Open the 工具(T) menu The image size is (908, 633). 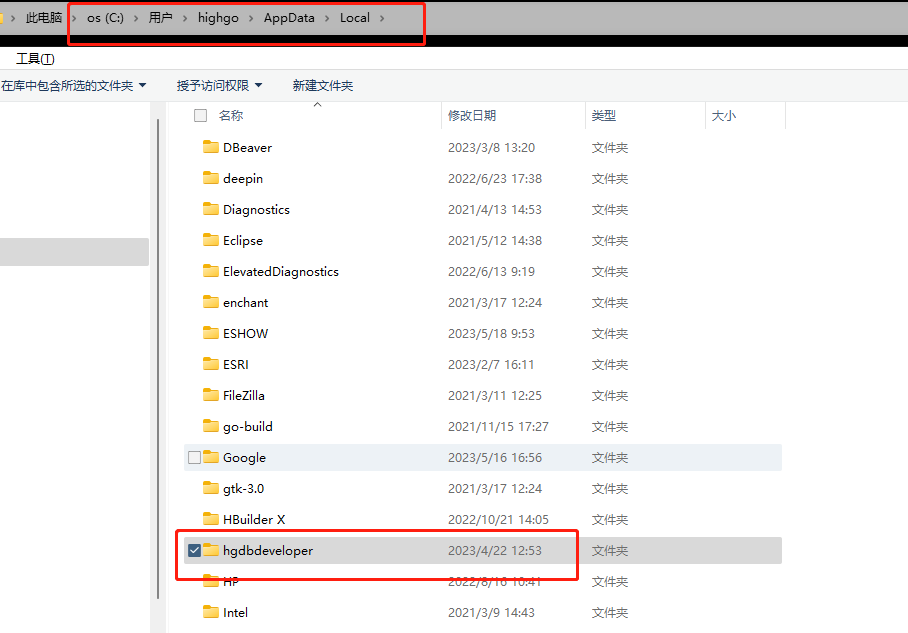coord(35,58)
